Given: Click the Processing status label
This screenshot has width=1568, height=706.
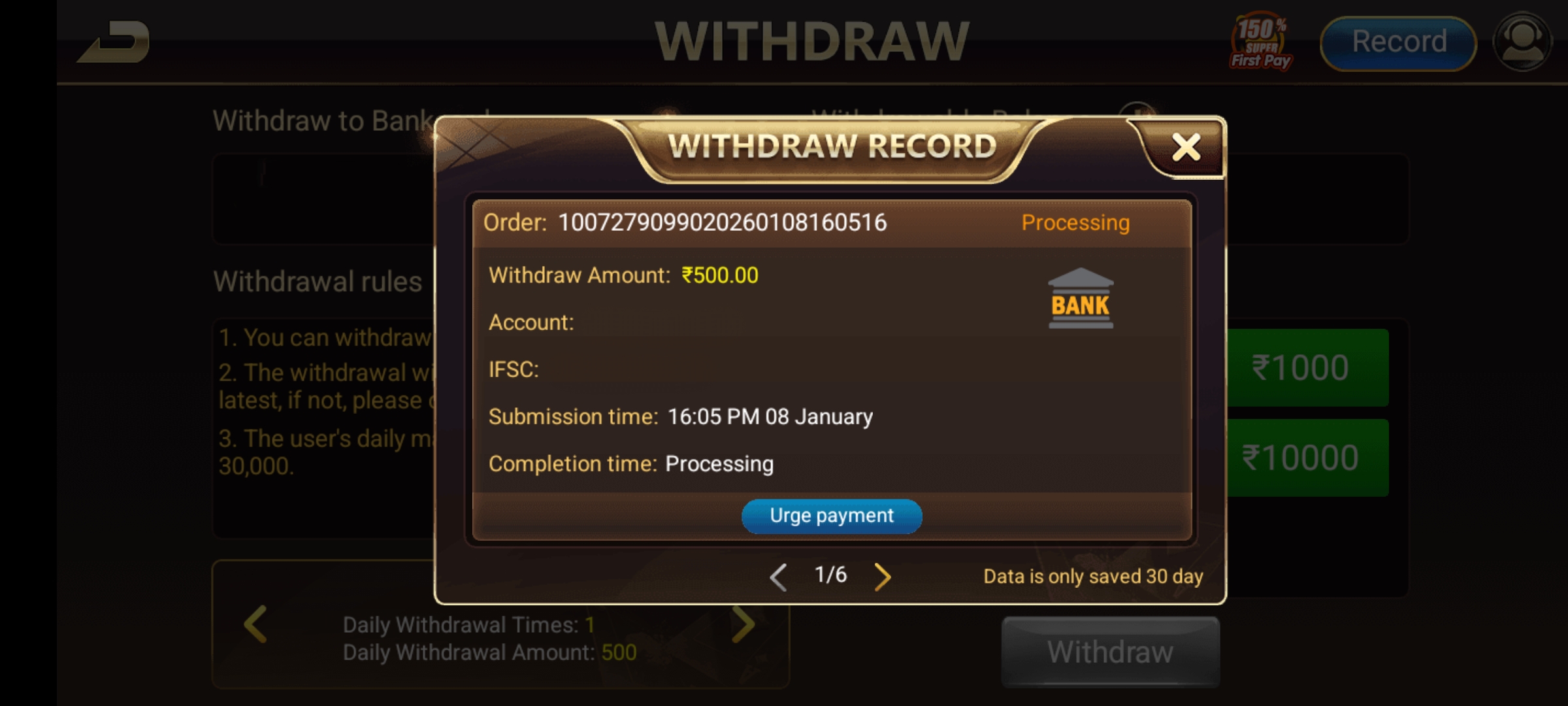Looking at the screenshot, I should [1075, 223].
